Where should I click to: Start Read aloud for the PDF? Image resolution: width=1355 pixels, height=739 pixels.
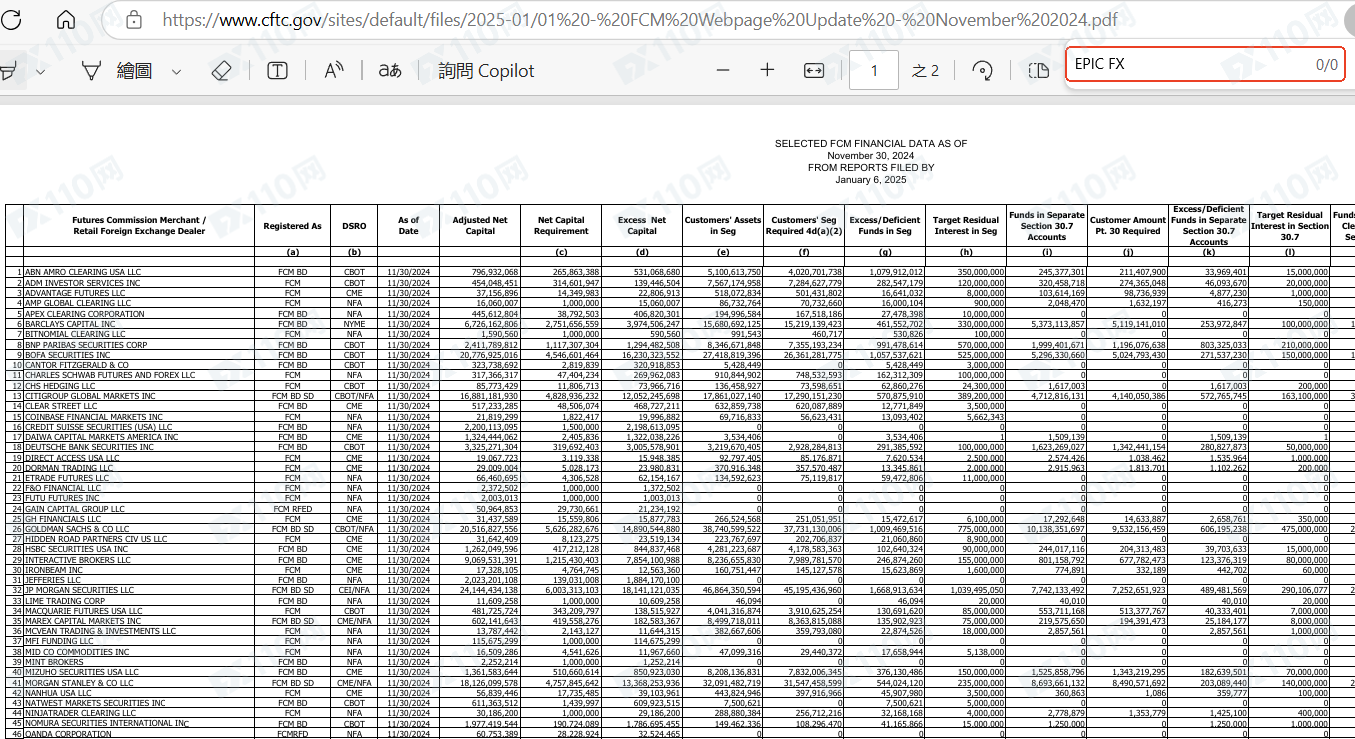334,70
